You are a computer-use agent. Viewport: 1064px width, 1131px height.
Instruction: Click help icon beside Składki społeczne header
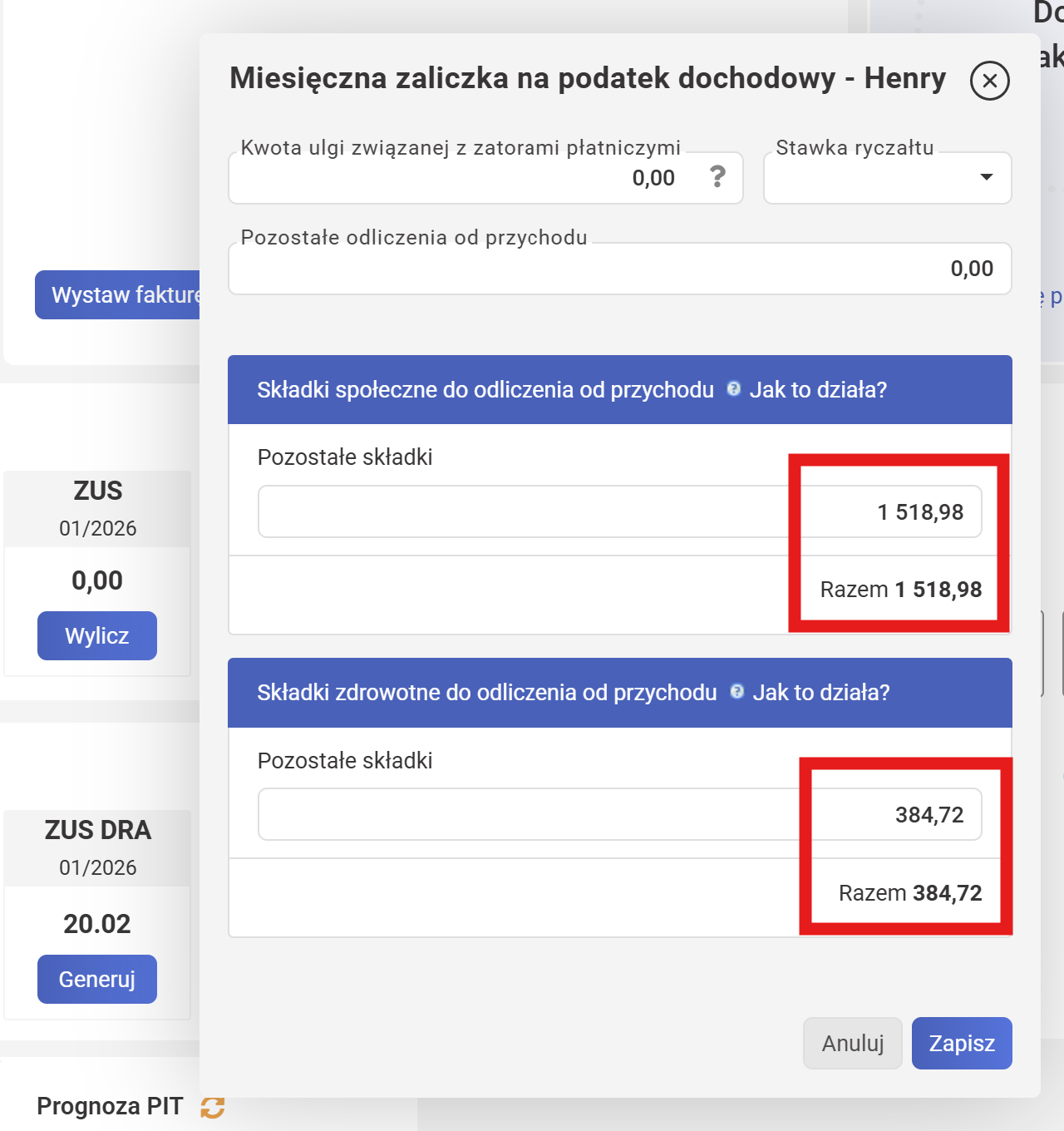(x=733, y=389)
